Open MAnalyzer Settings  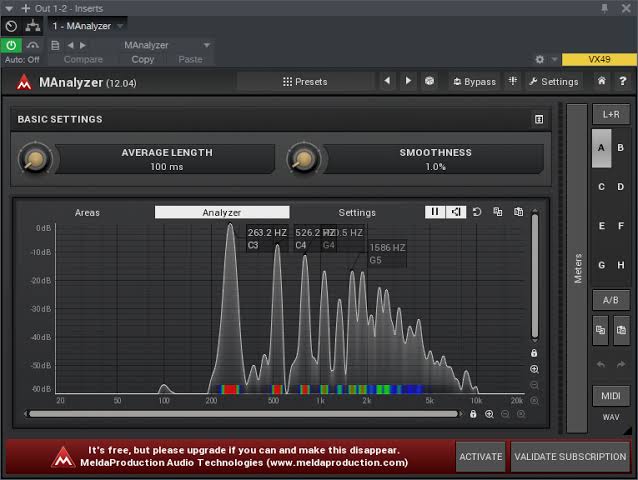pos(554,82)
